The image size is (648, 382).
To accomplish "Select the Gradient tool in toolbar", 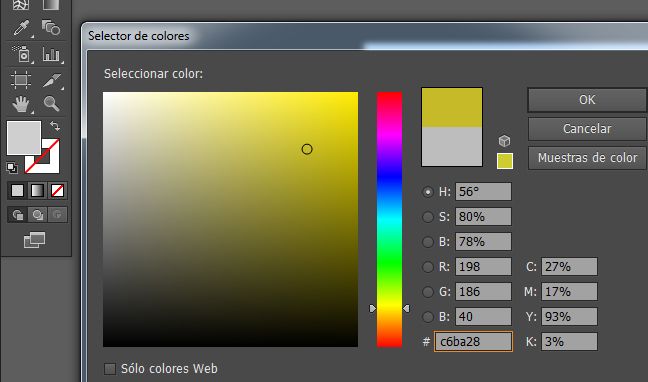I will pyautogui.click(x=51, y=4).
